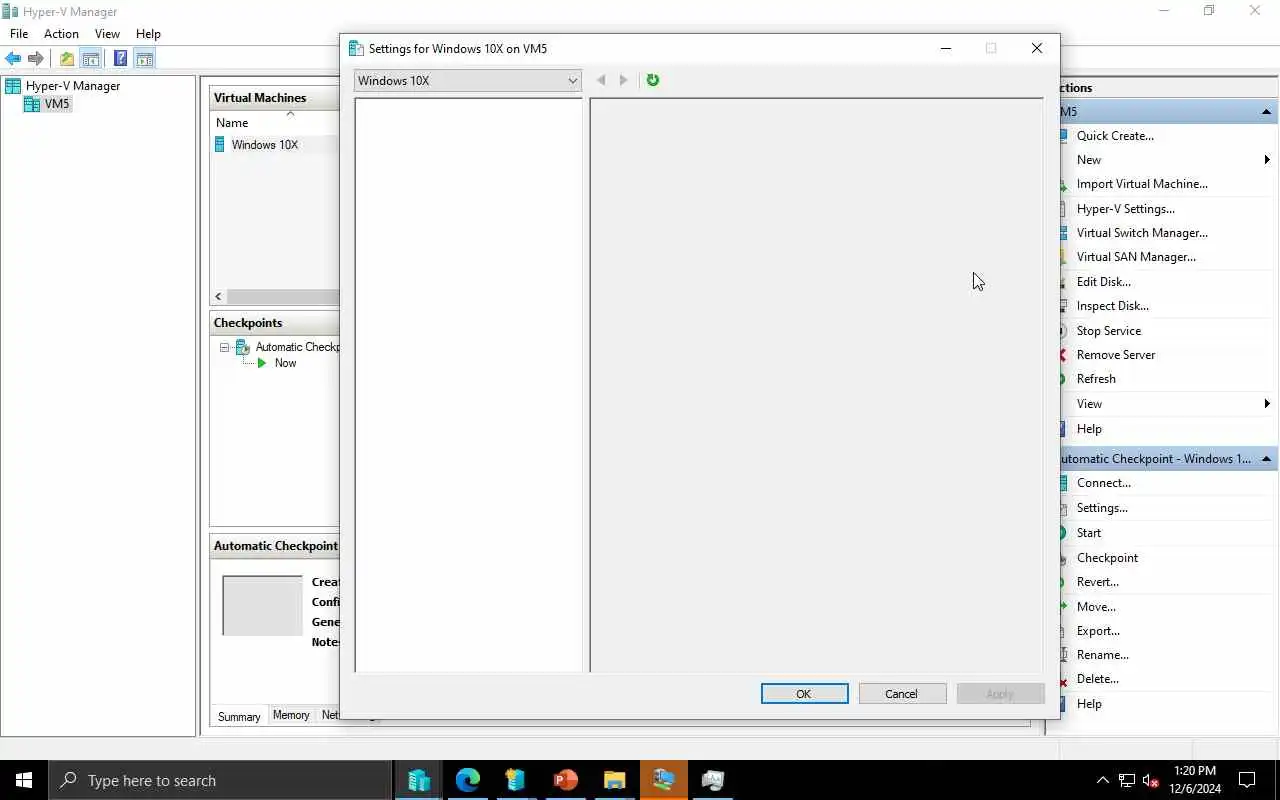The height and width of the screenshot is (800, 1280).
Task: Click the muted volume icon in system tray
Action: click(1151, 780)
